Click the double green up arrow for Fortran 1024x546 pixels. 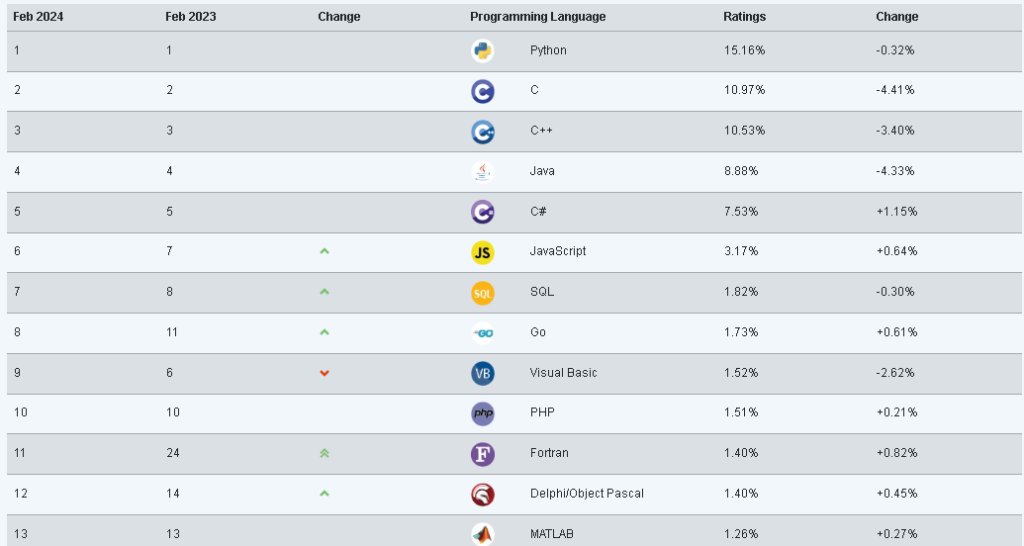(x=324, y=454)
